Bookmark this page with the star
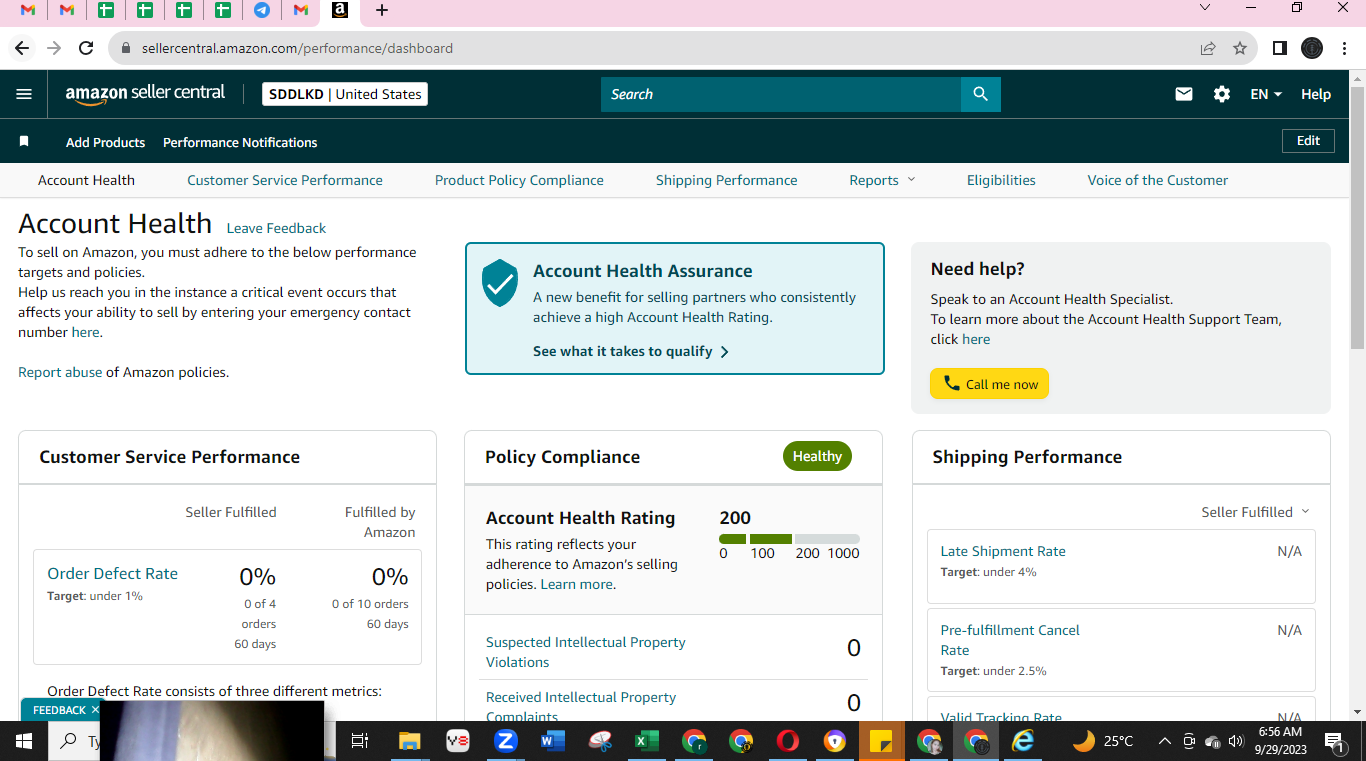The height and width of the screenshot is (761, 1366). 1240,48
